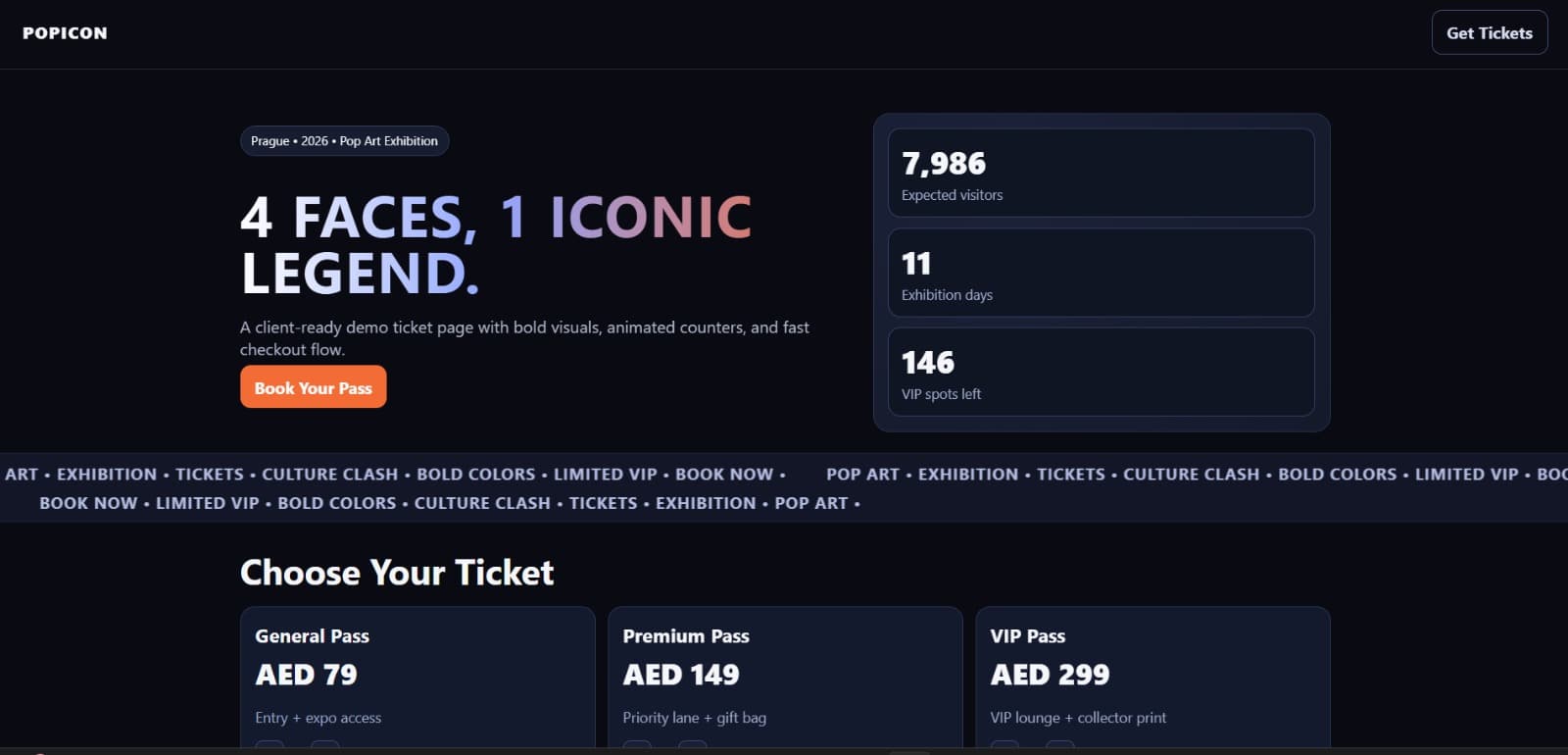Increase the VIP Pass quantity

[1060, 748]
